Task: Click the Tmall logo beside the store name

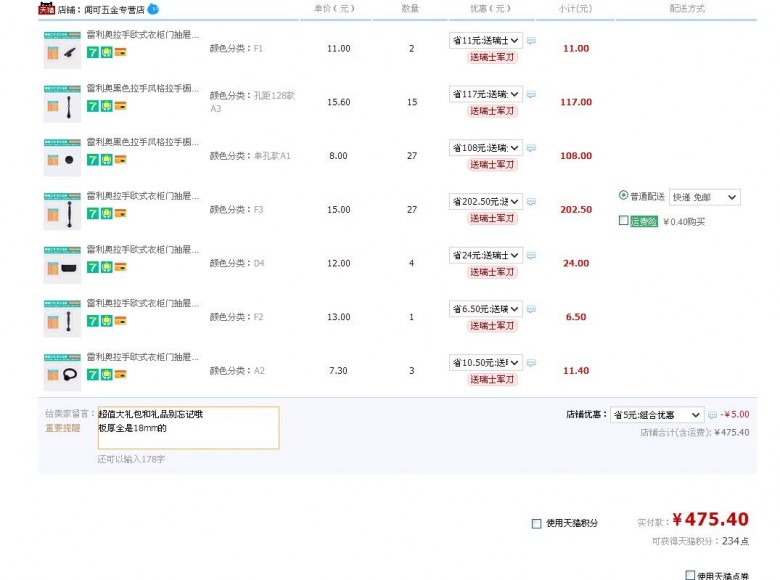Action: tap(46, 10)
